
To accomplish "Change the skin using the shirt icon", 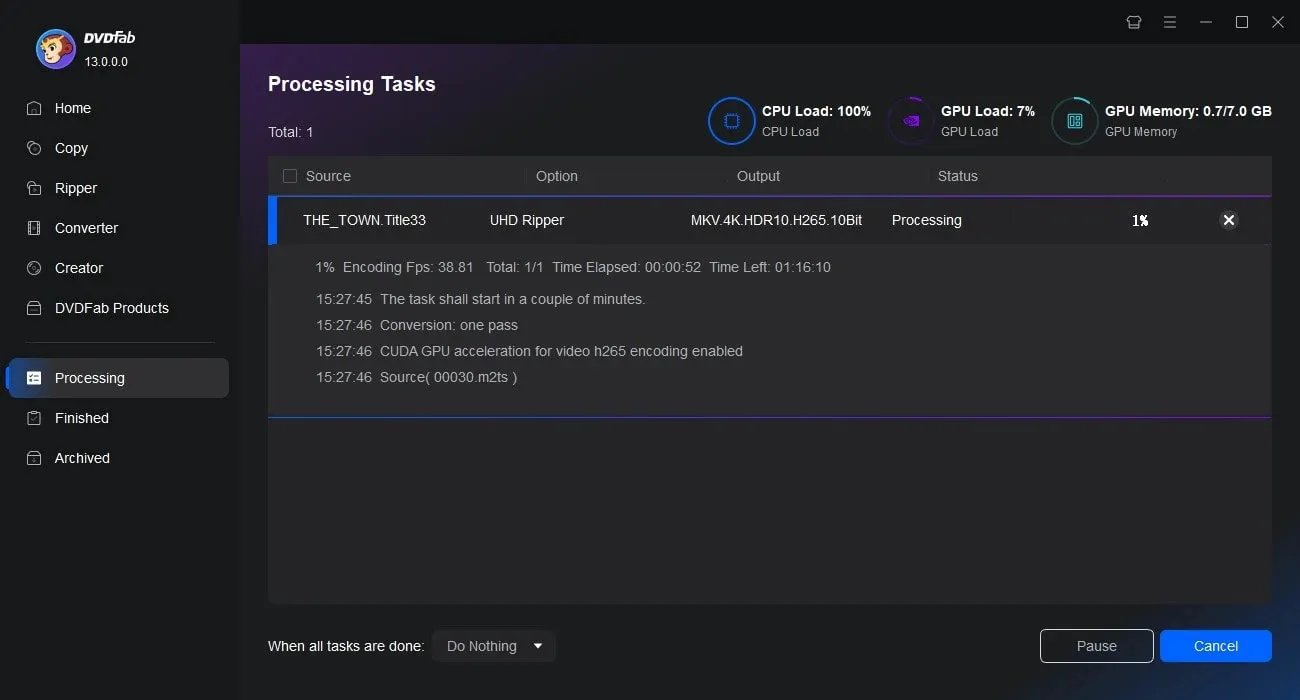I will point(1133,21).
